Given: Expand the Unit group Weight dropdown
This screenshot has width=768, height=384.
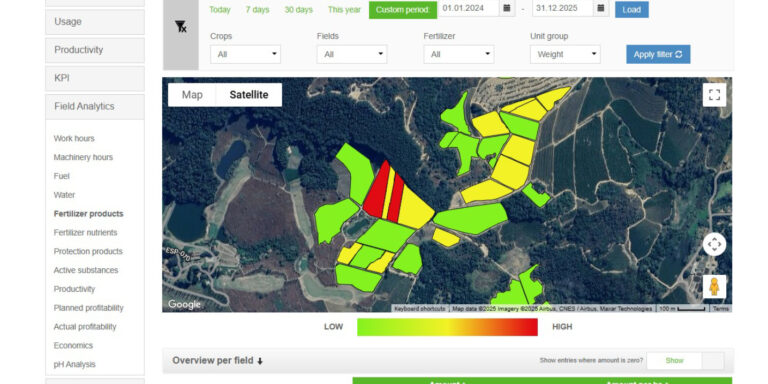Looking at the screenshot, I should pyautogui.click(x=565, y=54).
